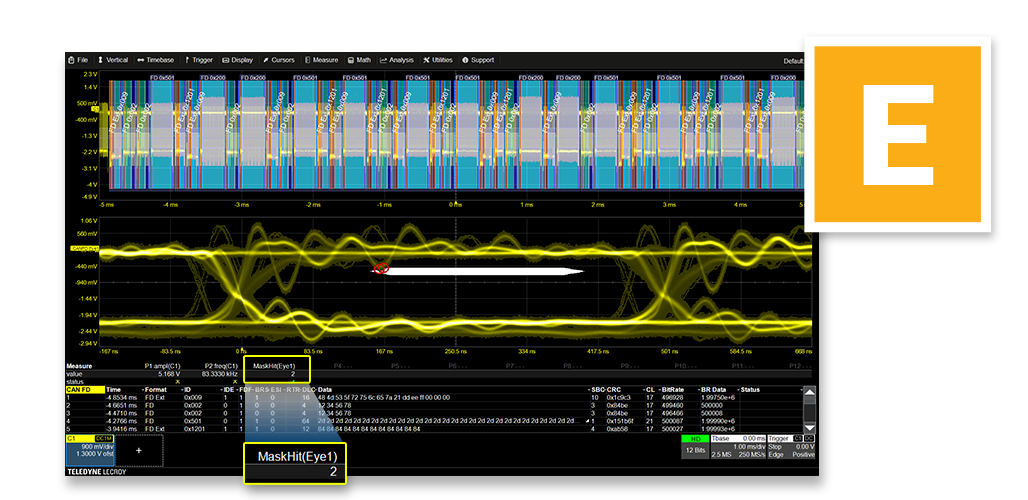Open the Utilities menu
This screenshot has width=1028, height=500.
pos(438,60)
